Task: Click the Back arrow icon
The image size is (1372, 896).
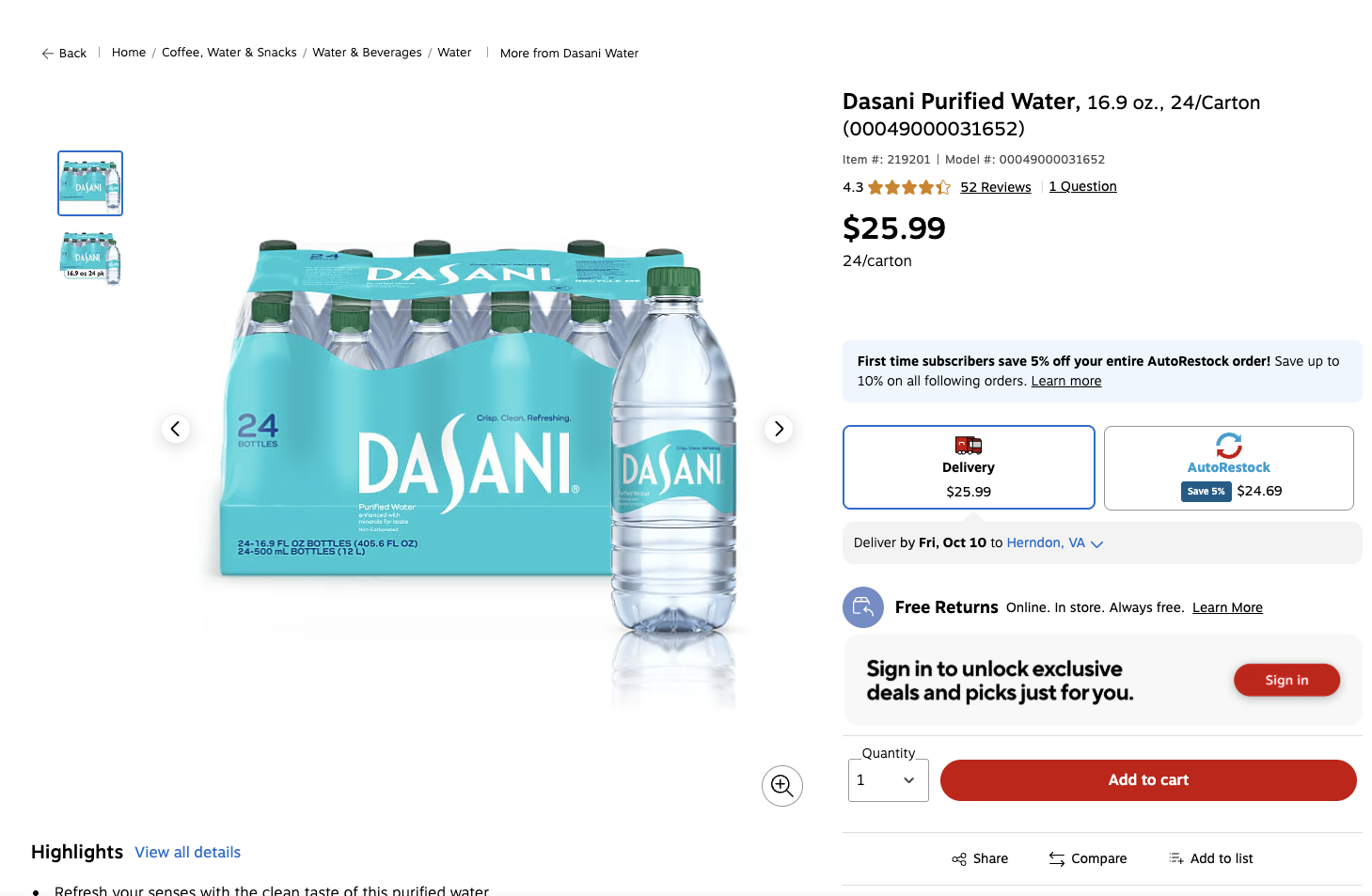Action: pos(47,54)
